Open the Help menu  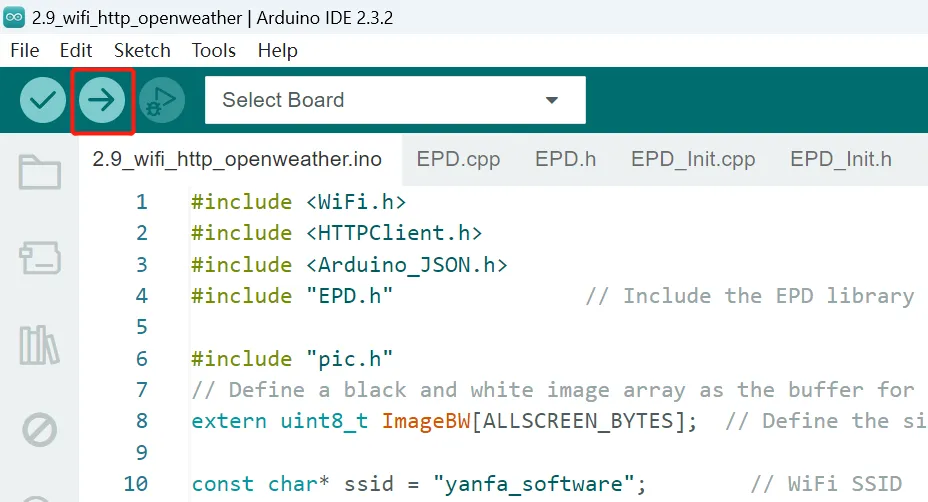pos(277,50)
